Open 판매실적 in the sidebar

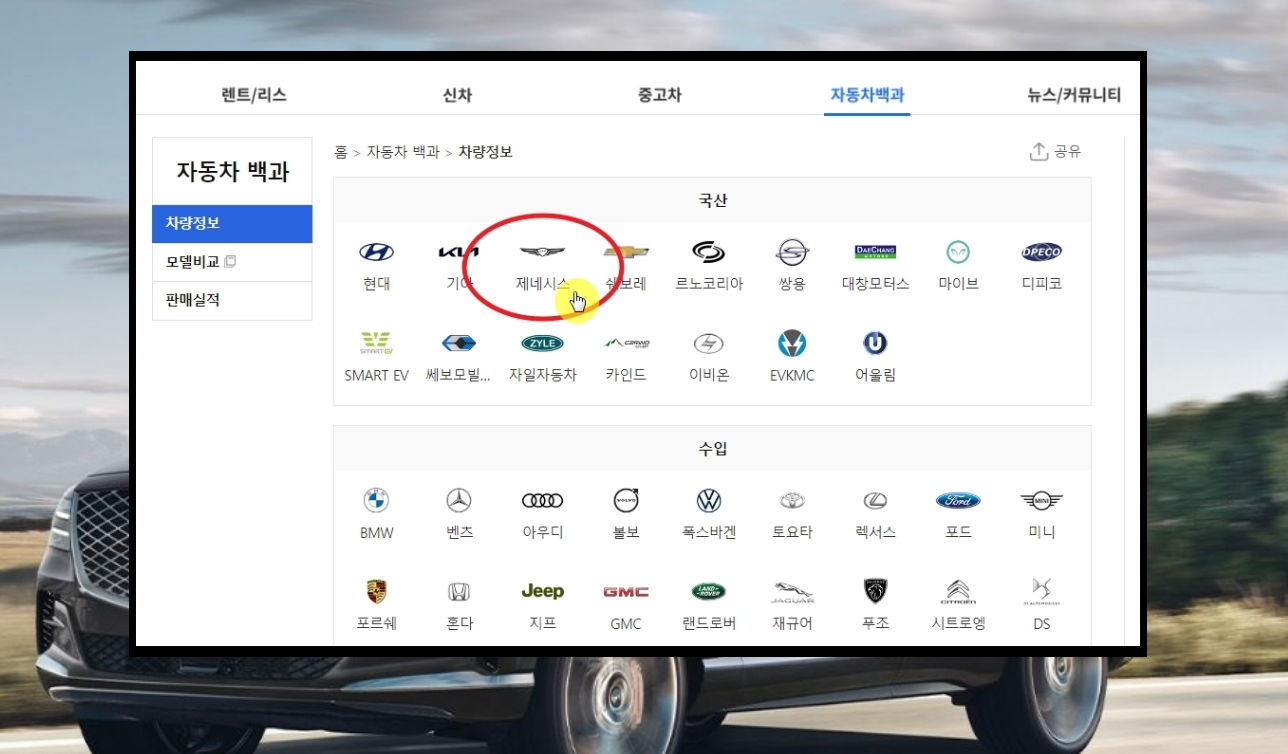pos(232,300)
